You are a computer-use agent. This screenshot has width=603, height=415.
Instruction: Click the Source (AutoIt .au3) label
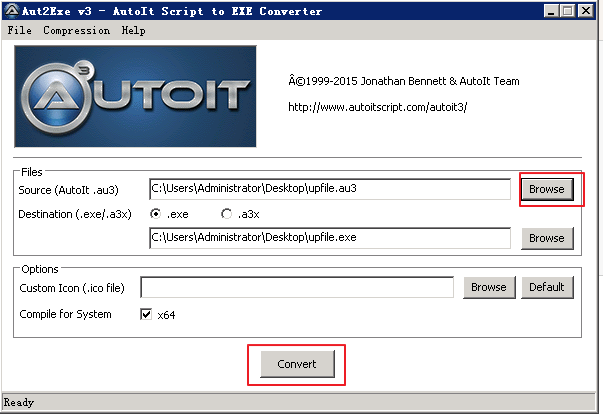68,190
